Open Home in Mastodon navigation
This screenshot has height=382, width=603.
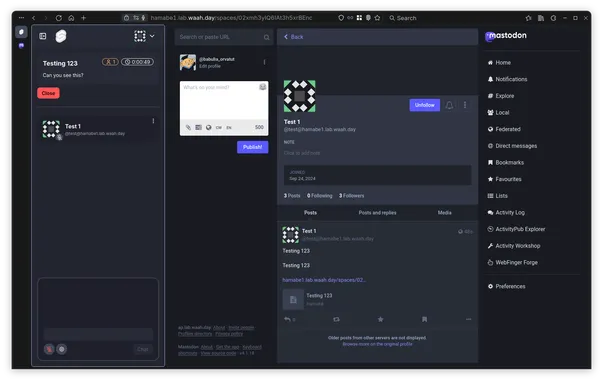coord(499,62)
